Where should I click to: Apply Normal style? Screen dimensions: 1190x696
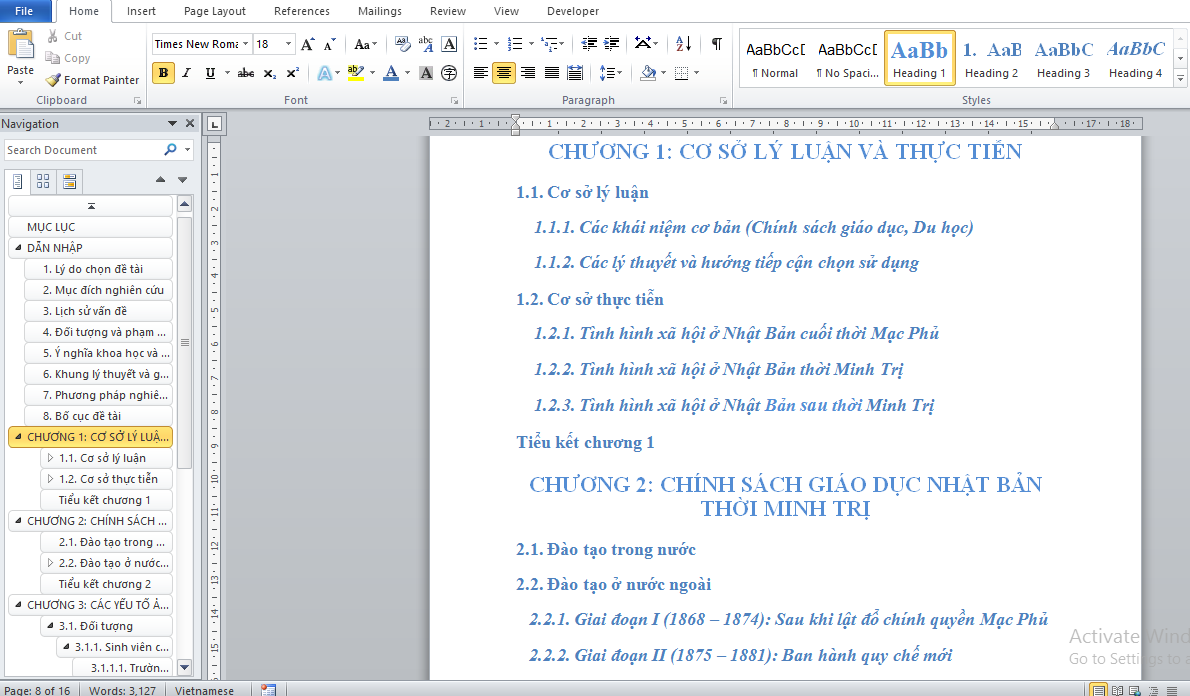[x=775, y=58]
